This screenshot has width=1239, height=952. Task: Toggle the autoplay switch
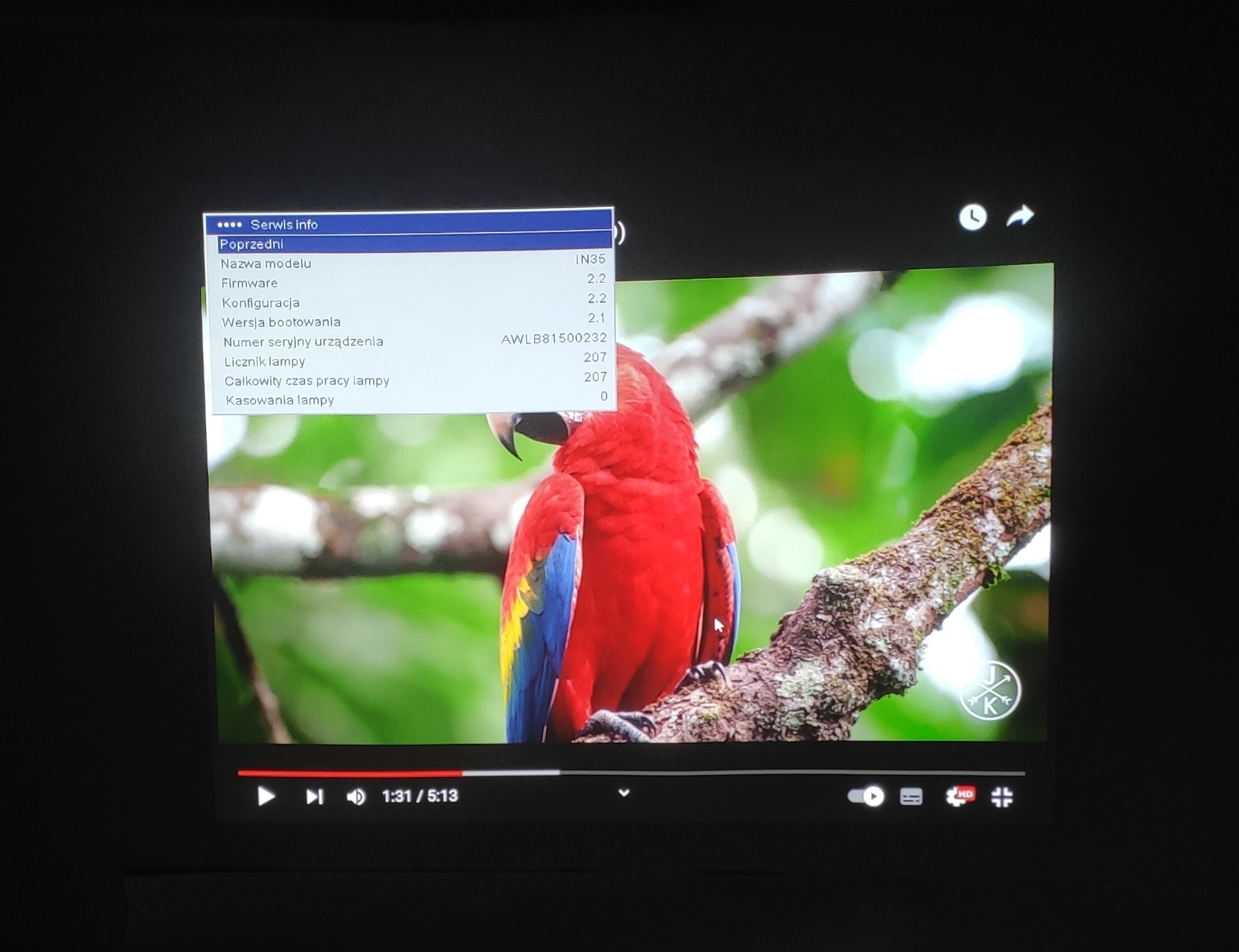click(866, 796)
